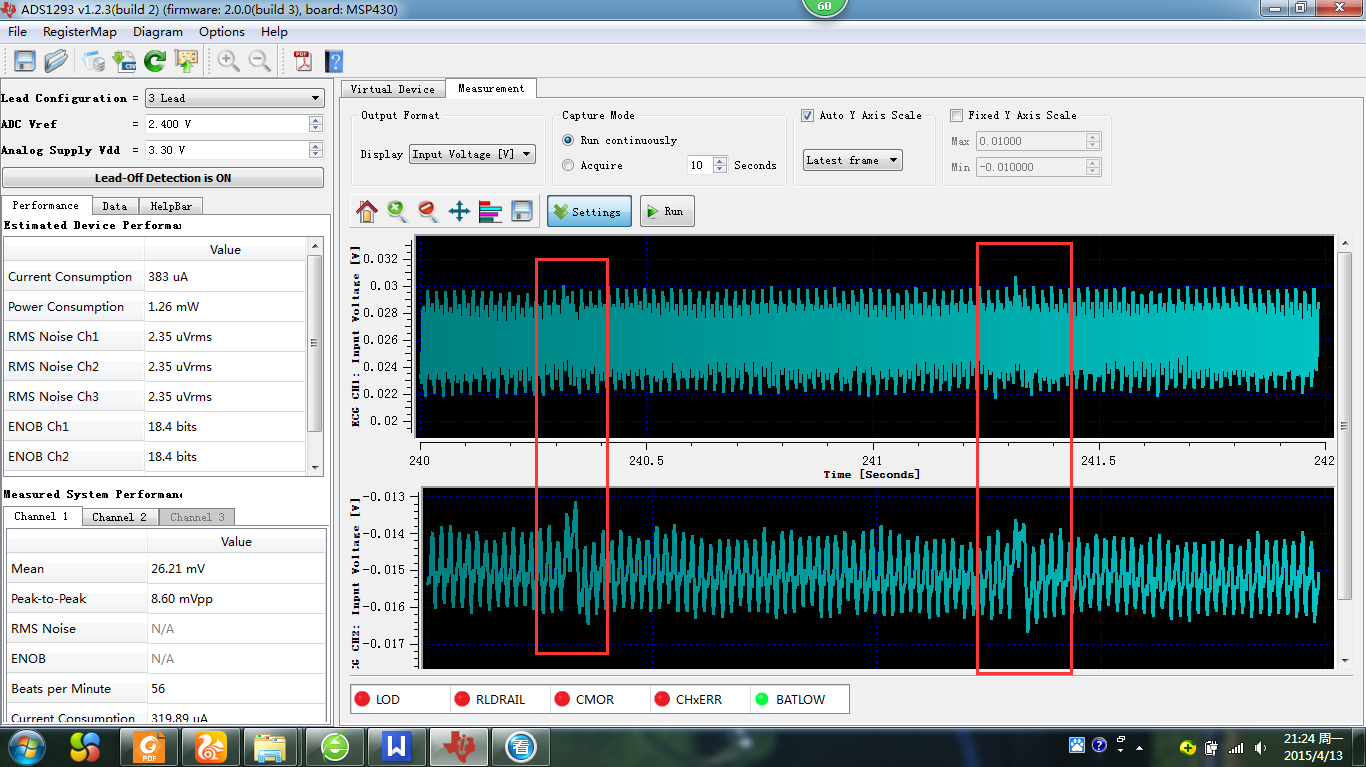Screen dimensions: 1366x767
Task: Toggle the Lead-Off Detection is ON button
Action: coord(163,178)
